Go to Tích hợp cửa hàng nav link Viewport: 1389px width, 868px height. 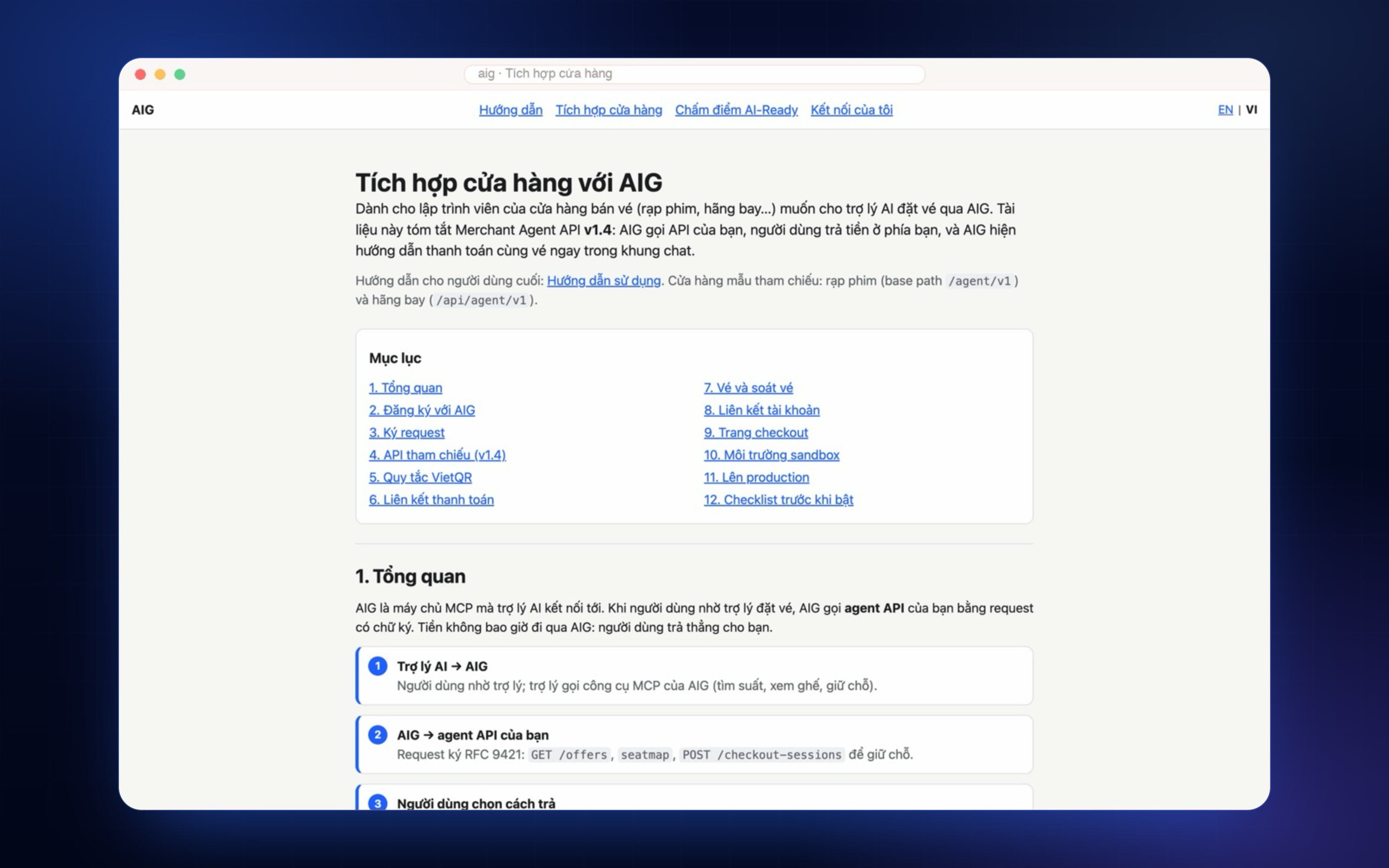click(x=609, y=110)
